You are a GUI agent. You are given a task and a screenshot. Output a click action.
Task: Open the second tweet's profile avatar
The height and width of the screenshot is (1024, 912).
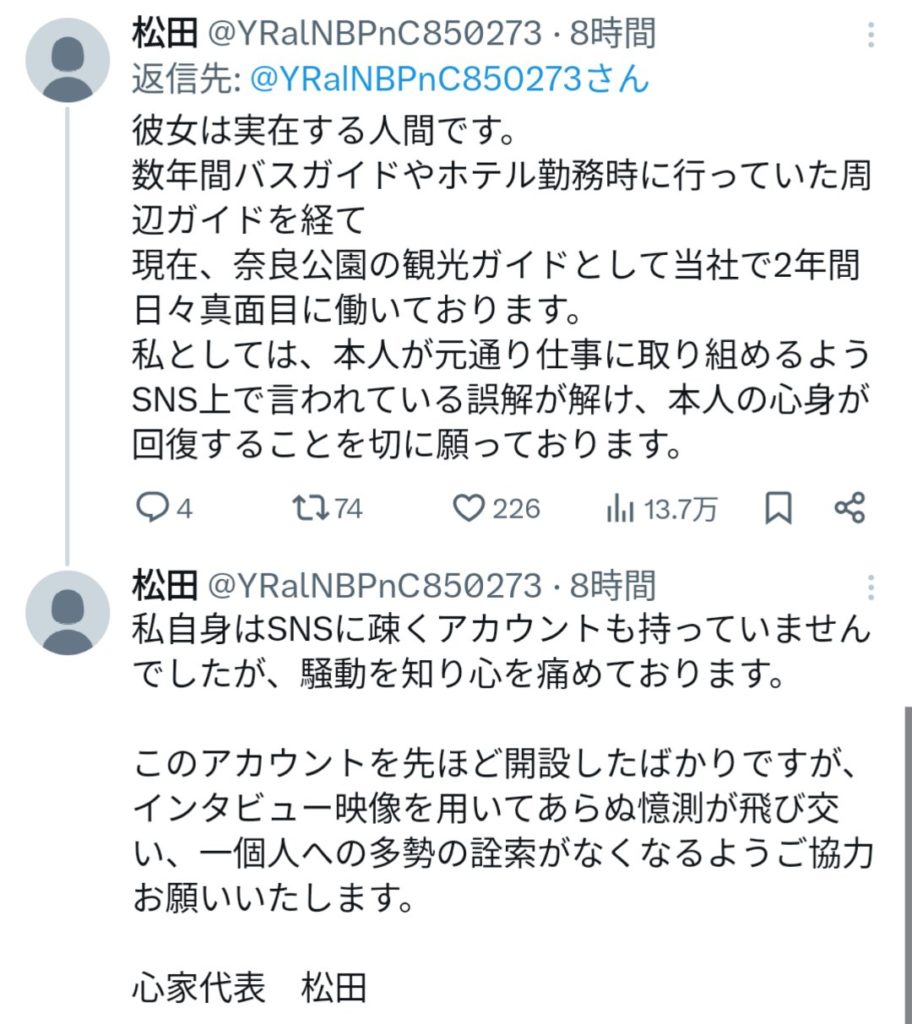point(67,612)
